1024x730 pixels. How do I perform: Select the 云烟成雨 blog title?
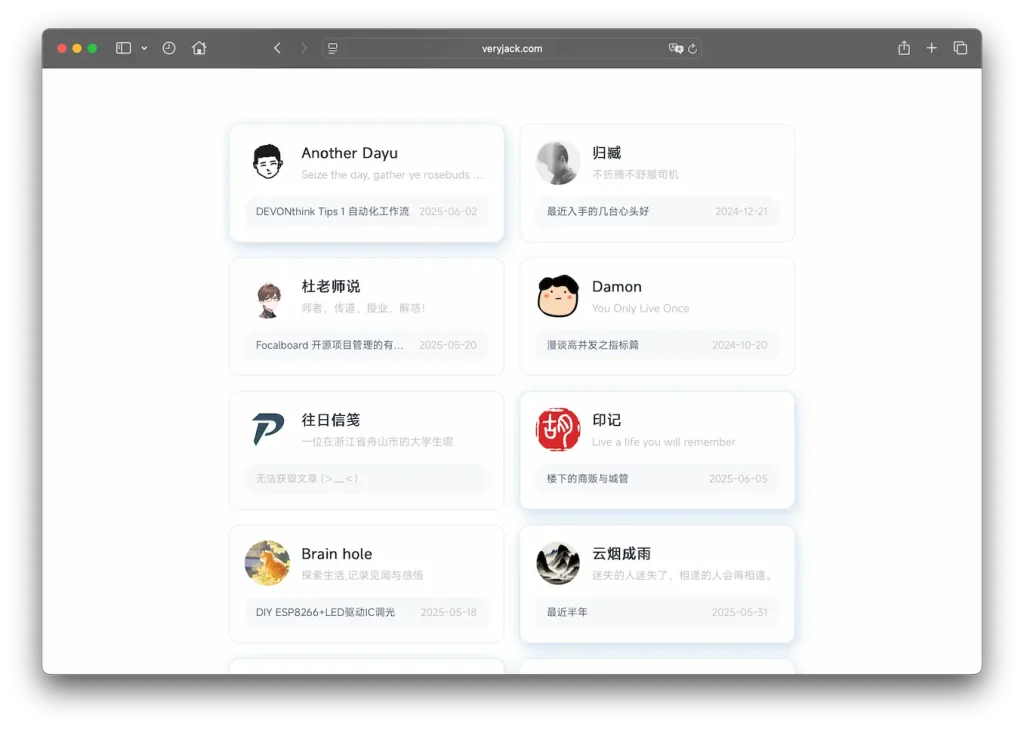point(621,554)
